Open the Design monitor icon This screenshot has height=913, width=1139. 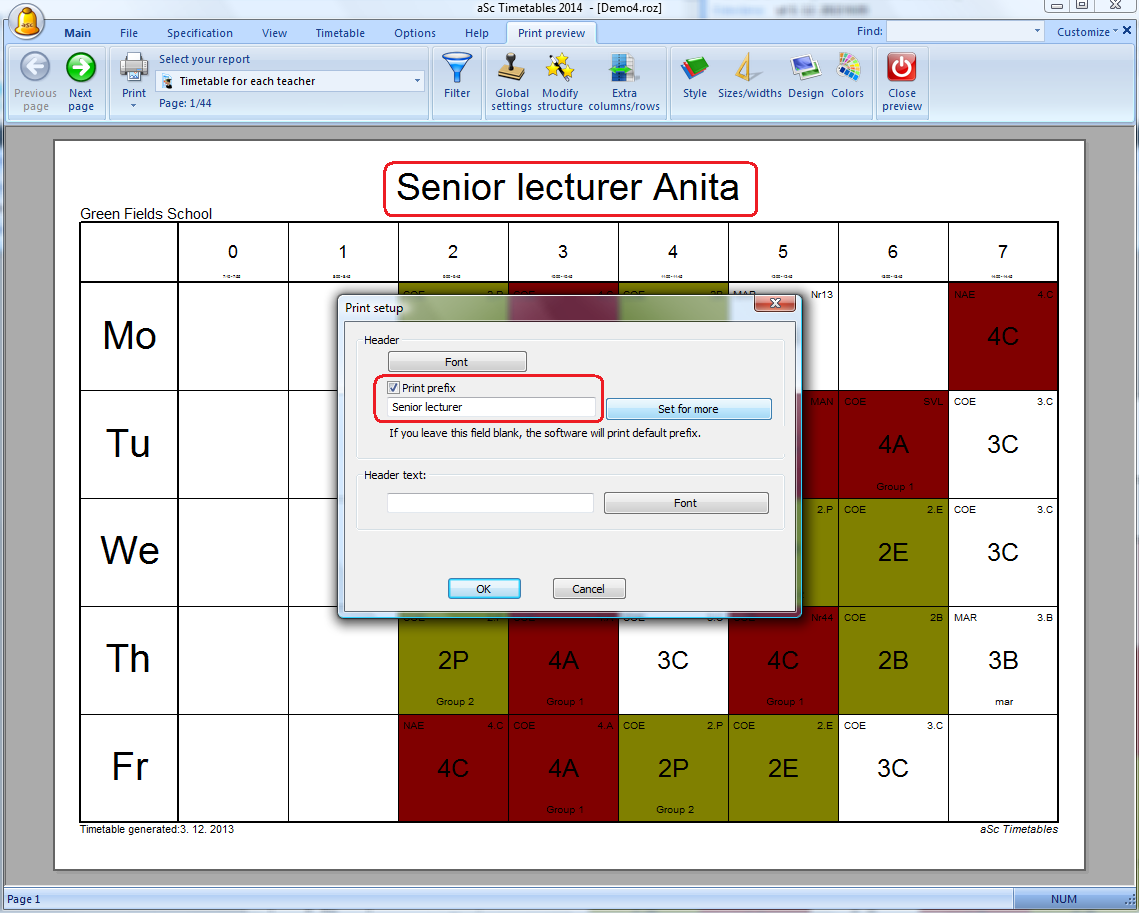[x=805, y=69]
